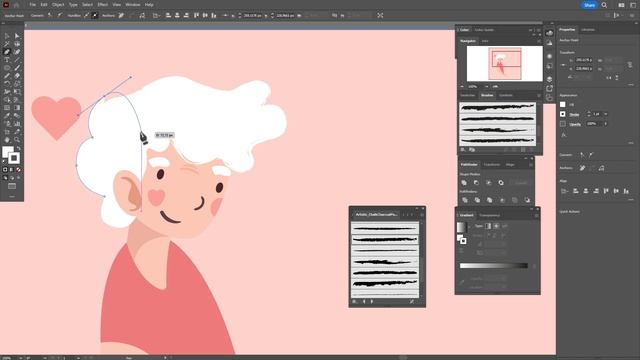The image size is (640, 360).
Task: Click the gradient slider bar
Action: point(494,266)
